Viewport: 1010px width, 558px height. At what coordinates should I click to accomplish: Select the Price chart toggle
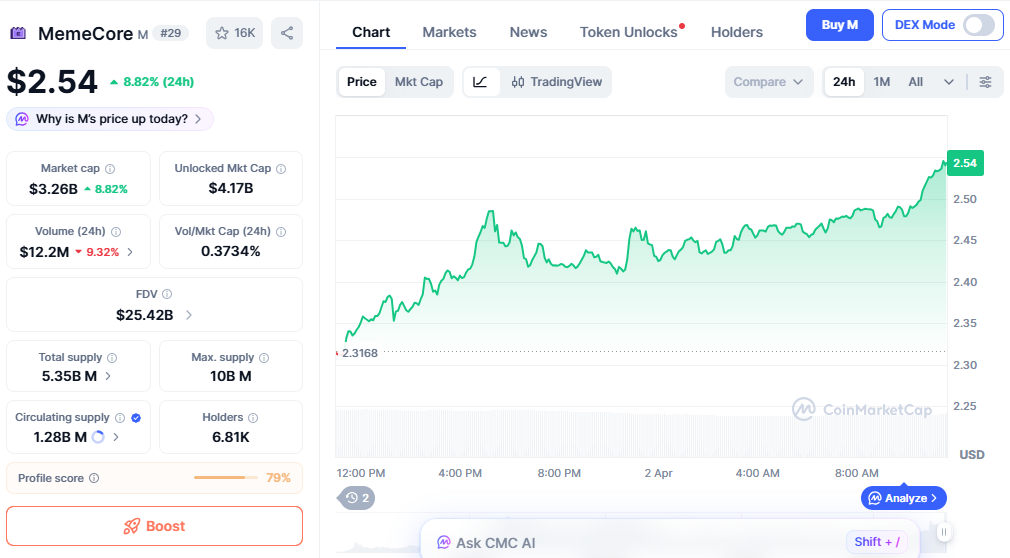point(361,82)
